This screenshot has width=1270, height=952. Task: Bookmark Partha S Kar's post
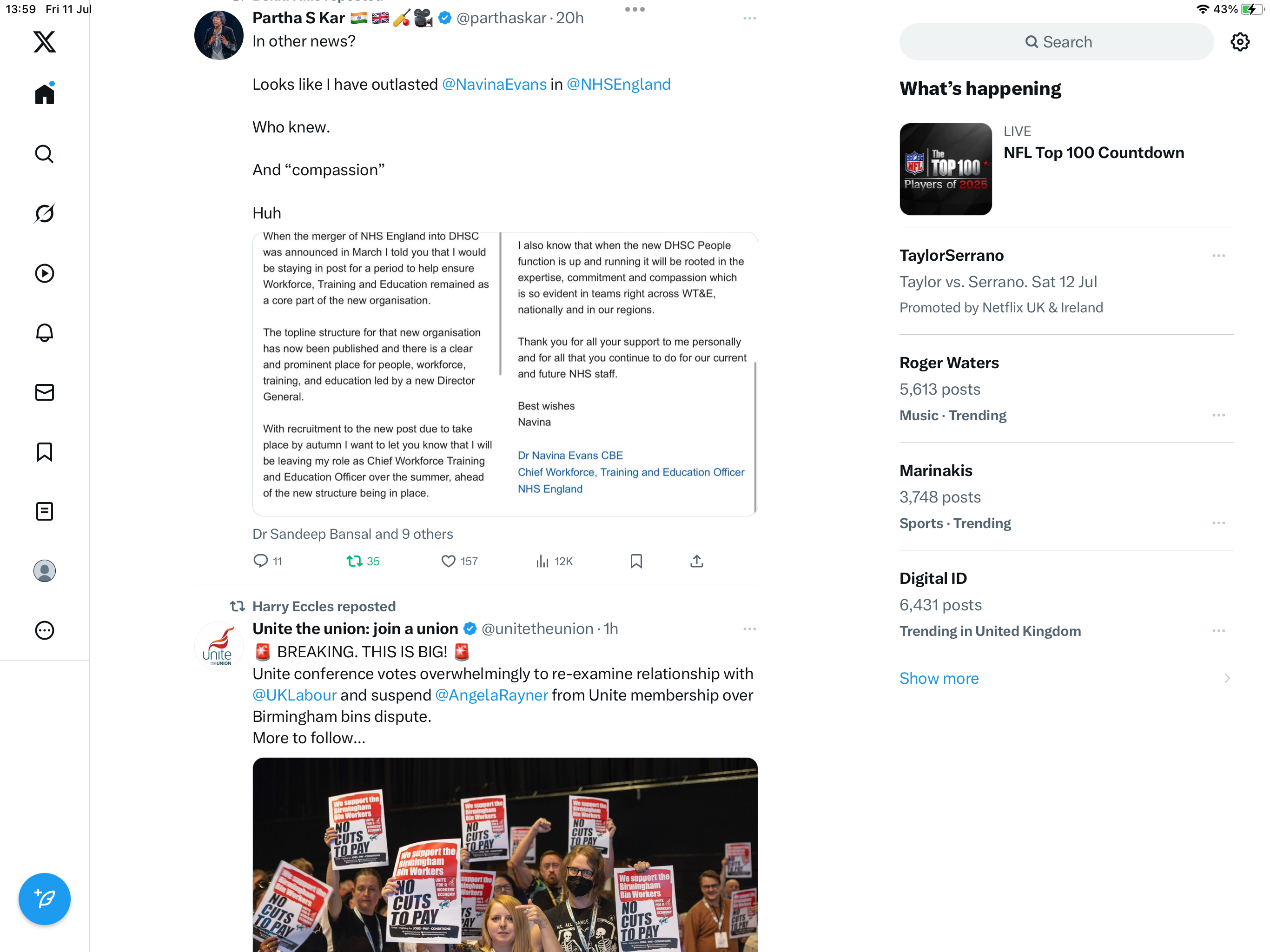click(636, 561)
